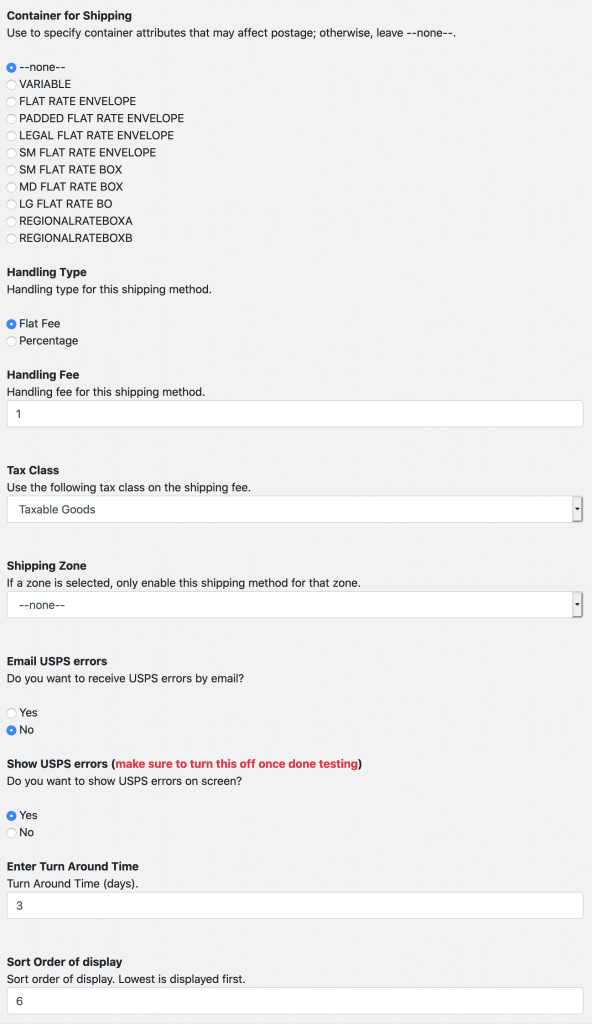The height and width of the screenshot is (1024, 597).
Task: Set handling type to Percentage
Action: click(x=11, y=341)
